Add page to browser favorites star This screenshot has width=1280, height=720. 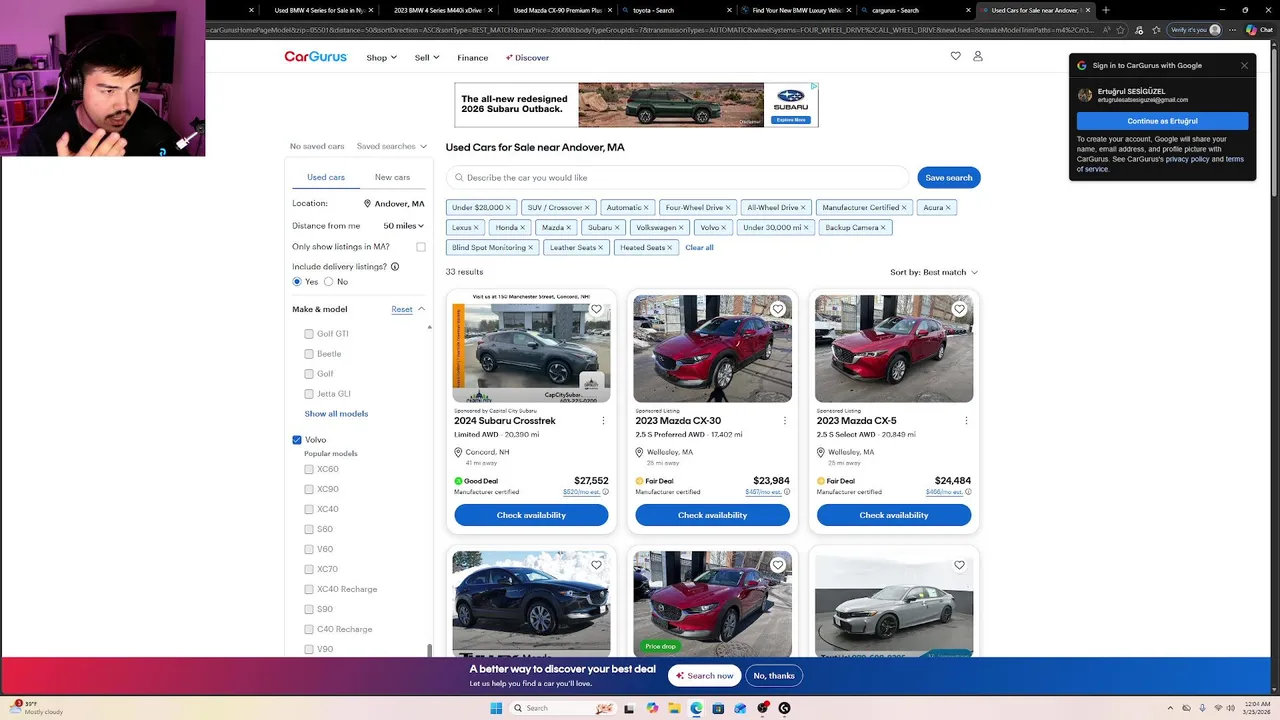pos(1122,30)
